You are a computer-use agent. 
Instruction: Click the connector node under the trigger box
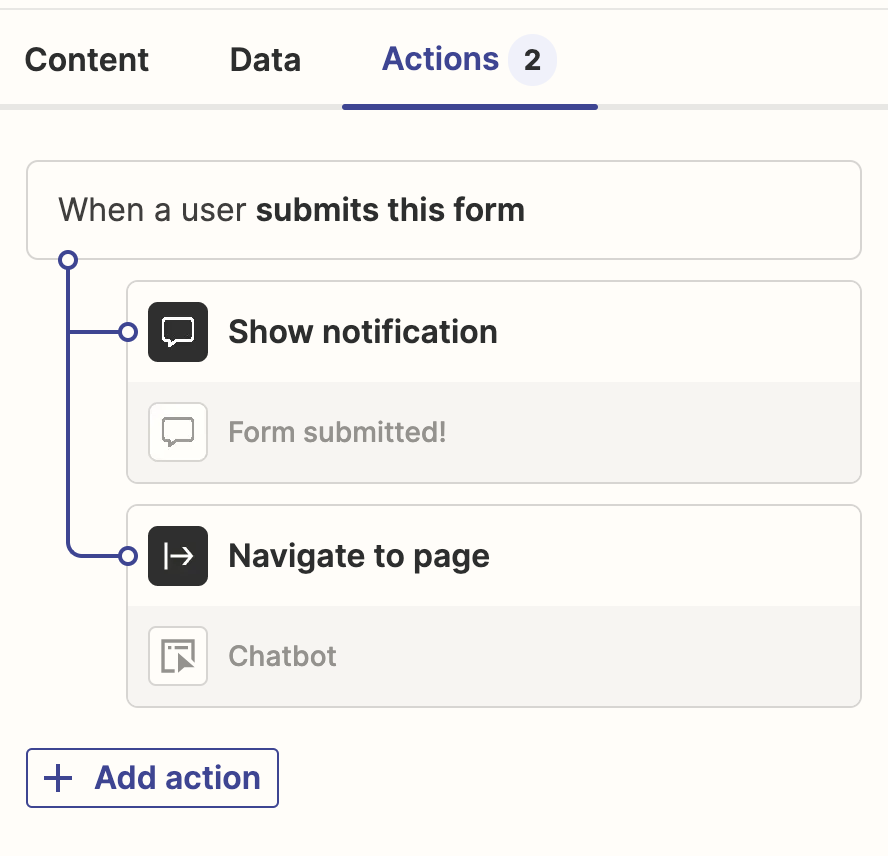click(68, 260)
